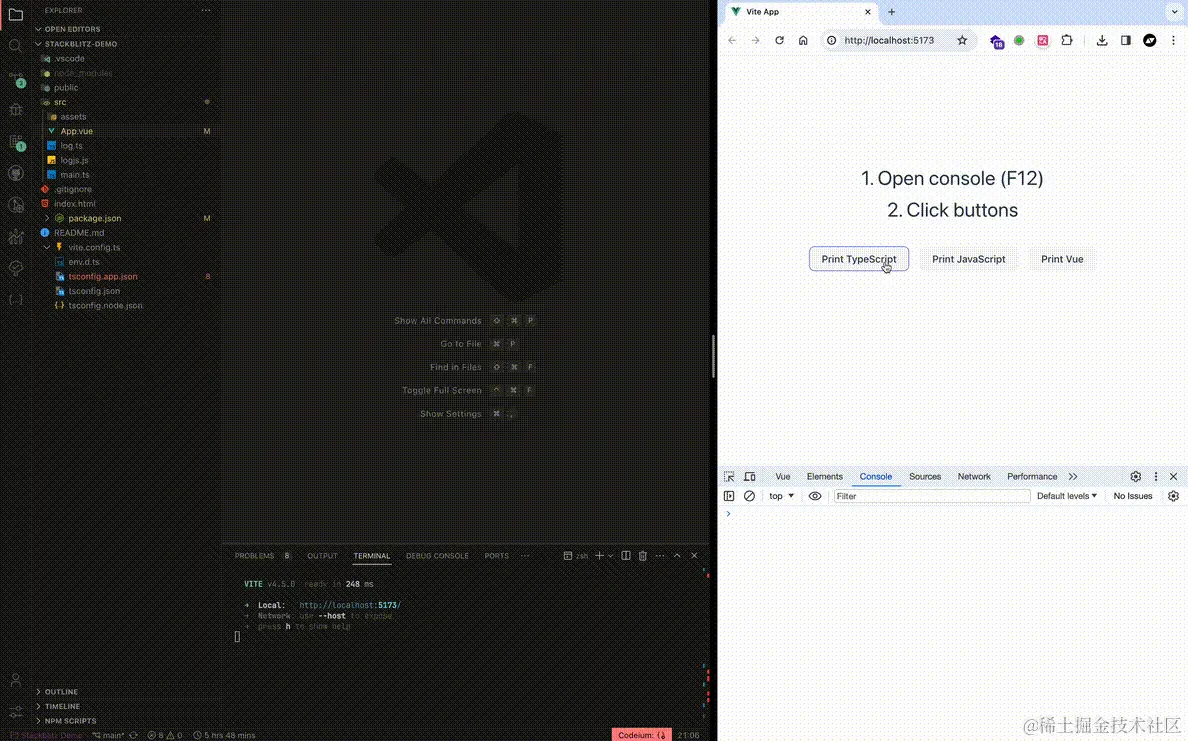The image size is (1188, 741).
Task: Collapse the vite.config.ts nested files chevron
Action: click(x=47, y=247)
